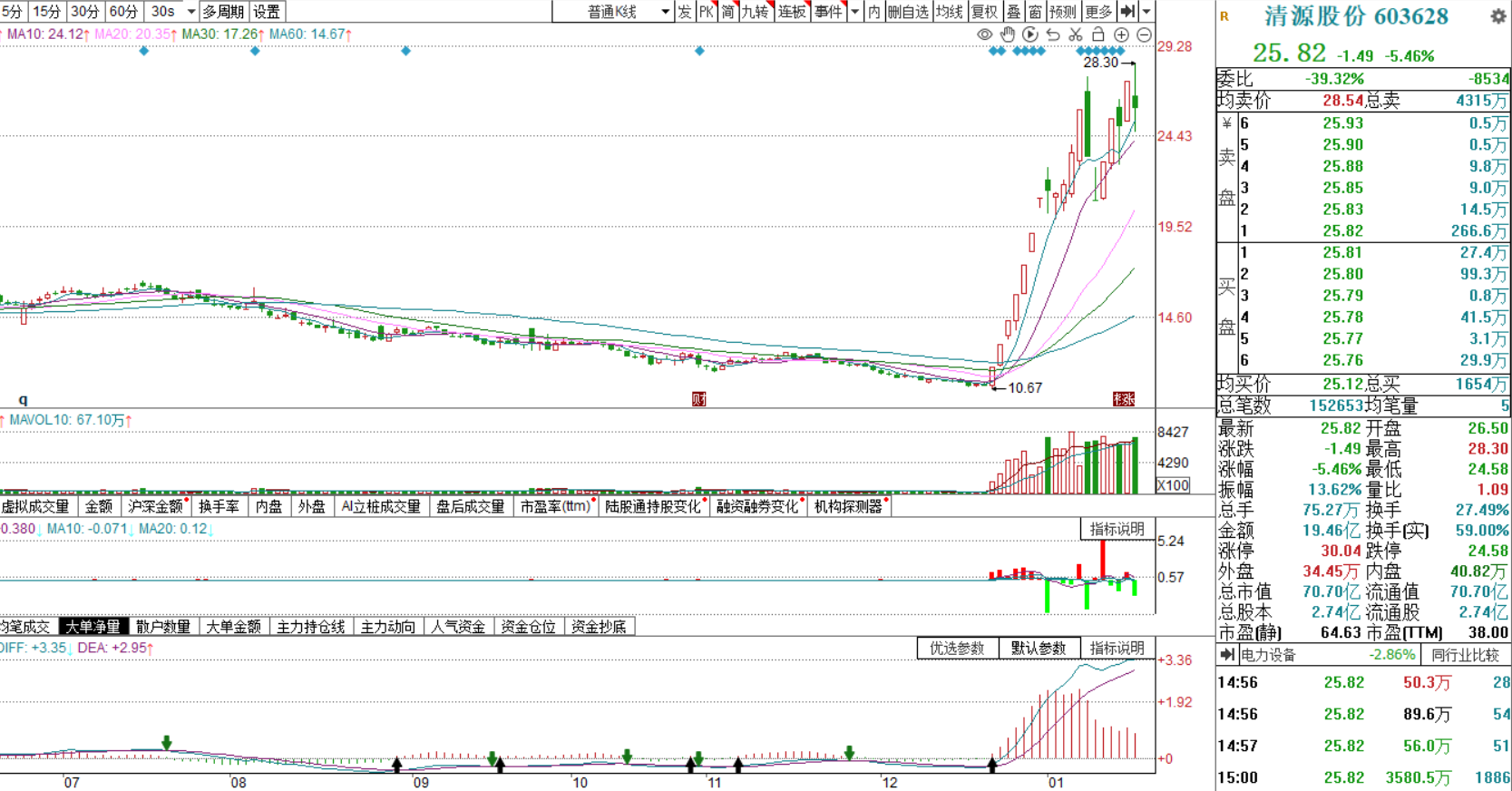This screenshot has height=791, width=1512.
Task: Open the 更多 more menu
Action: pos(1098,11)
